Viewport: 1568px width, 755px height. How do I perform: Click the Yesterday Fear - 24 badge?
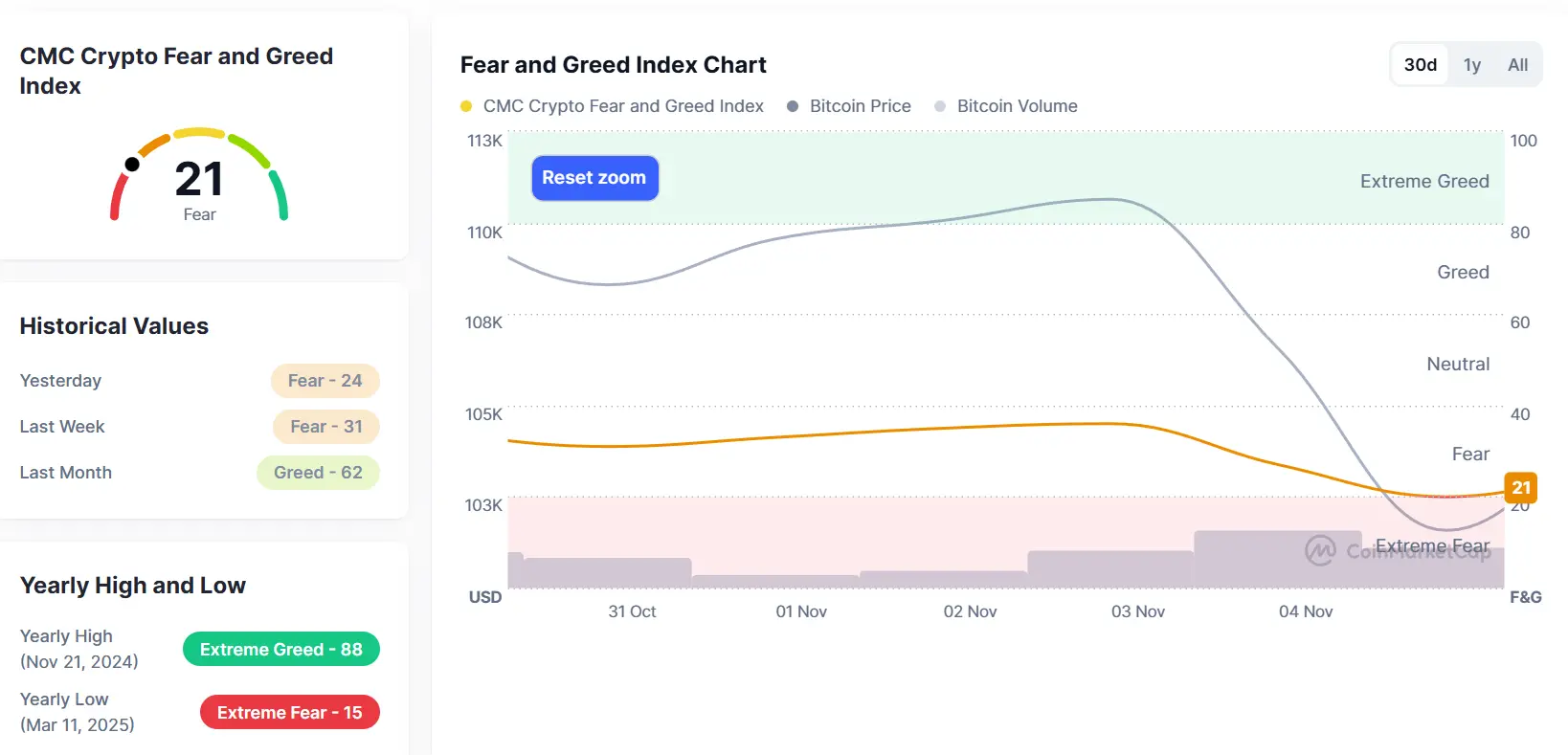tap(325, 381)
